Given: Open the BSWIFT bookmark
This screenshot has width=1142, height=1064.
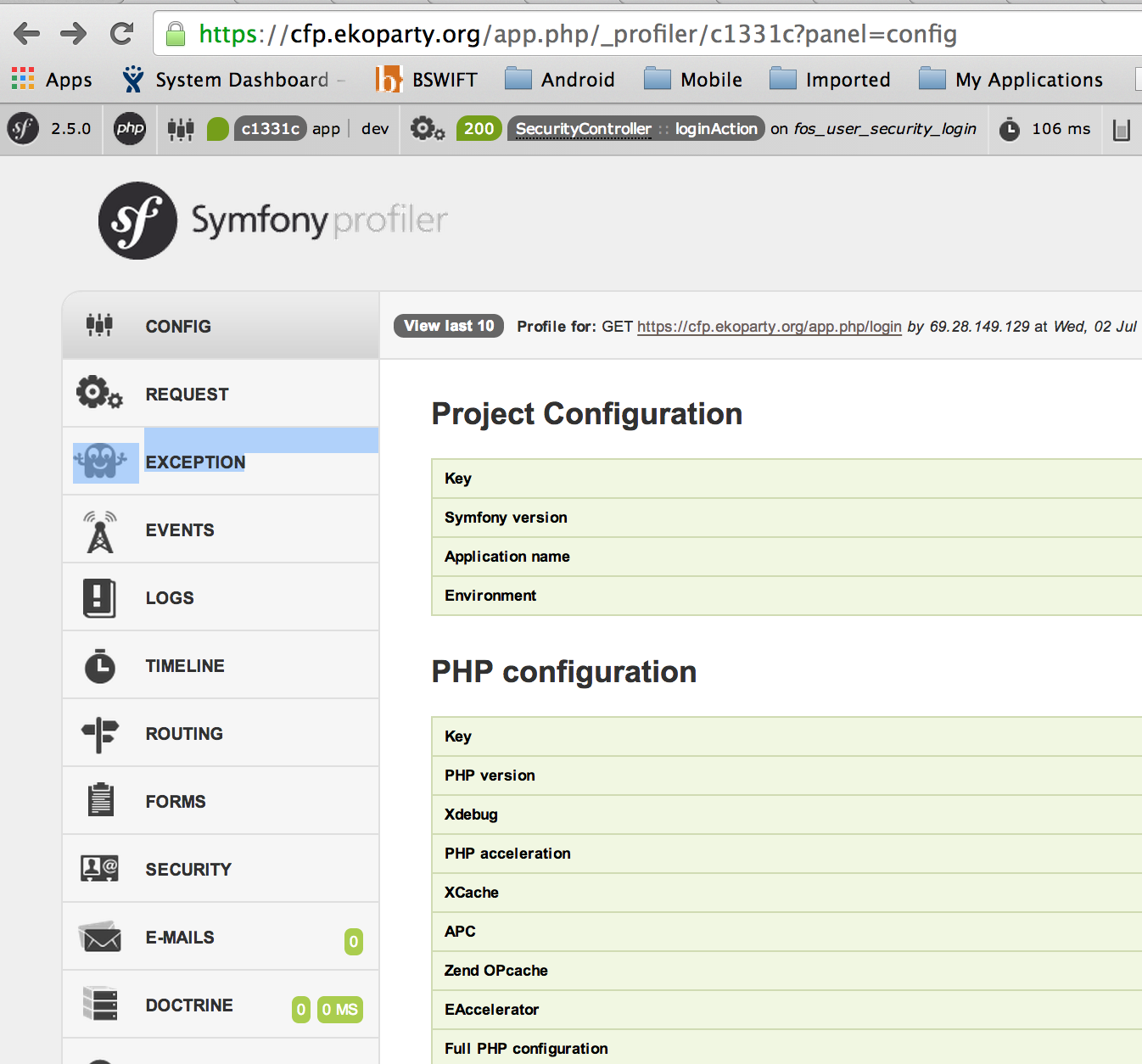Looking at the screenshot, I should [427, 80].
